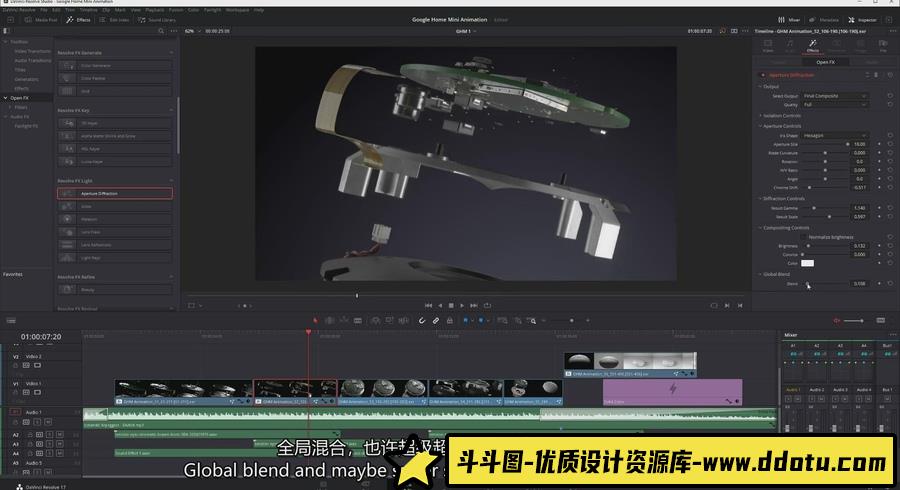Mute the Audio 1 track
900x490 pixels.
(x=48, y=422)
